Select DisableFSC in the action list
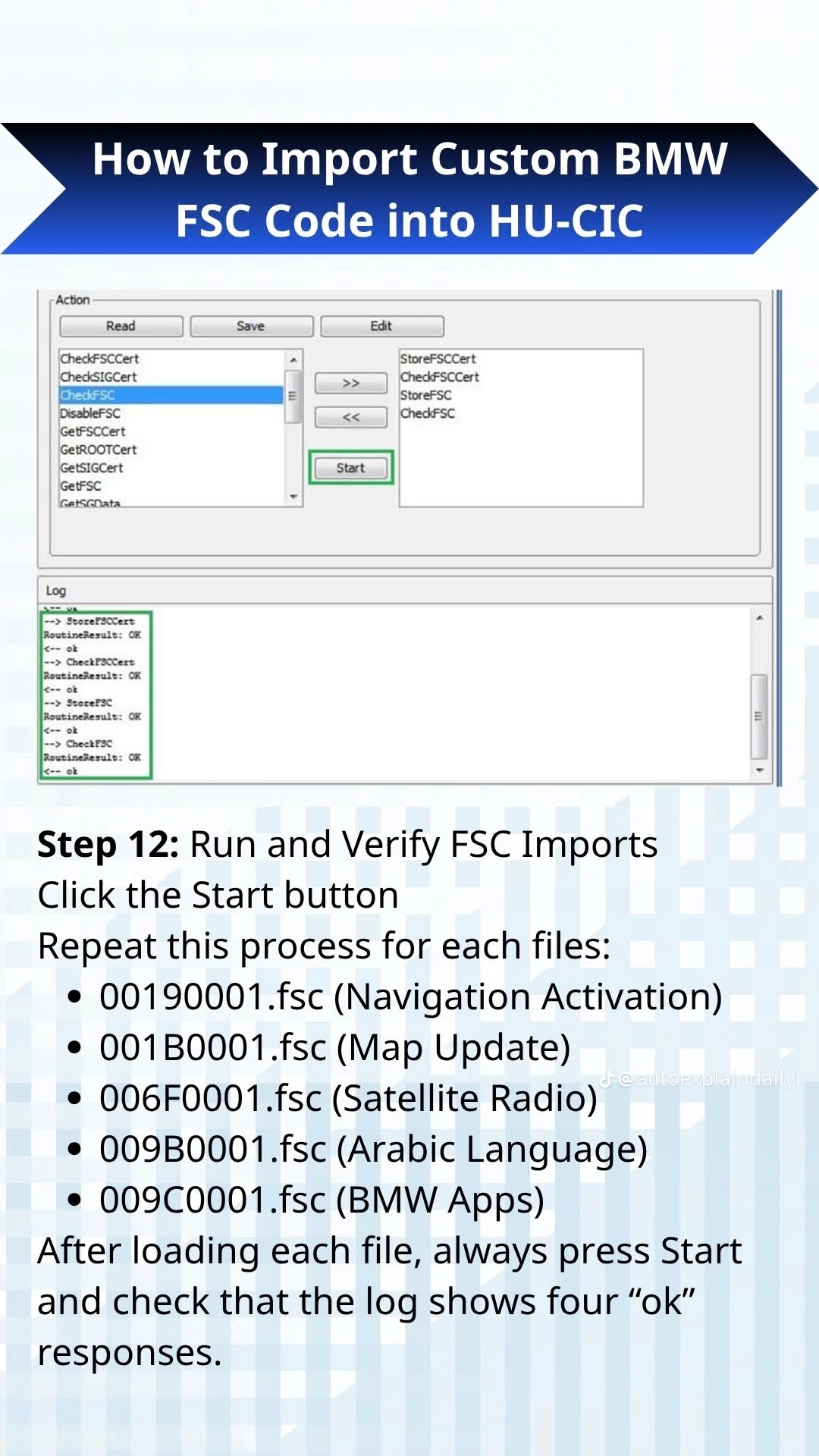819x1456 pixels. click(x=90, y=413)
